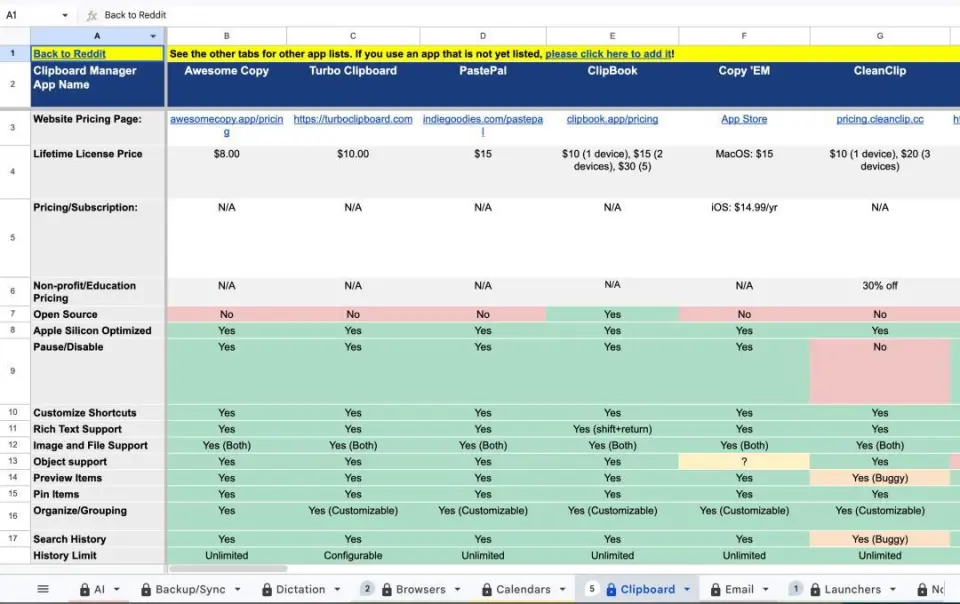Select 'Yes (Buggy)' in Preview Items row
960x604 pixels.
coord(880,478)
